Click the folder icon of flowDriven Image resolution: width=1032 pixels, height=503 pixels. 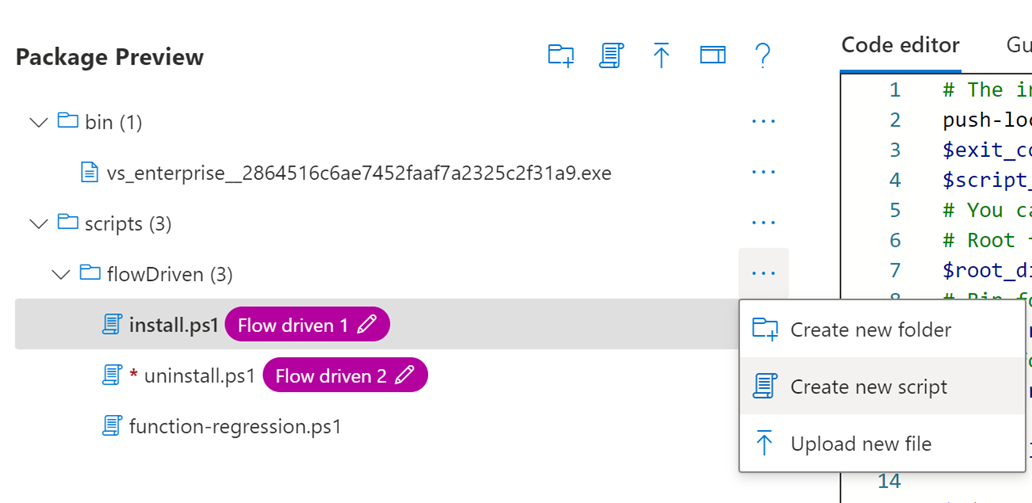(90, 273)
